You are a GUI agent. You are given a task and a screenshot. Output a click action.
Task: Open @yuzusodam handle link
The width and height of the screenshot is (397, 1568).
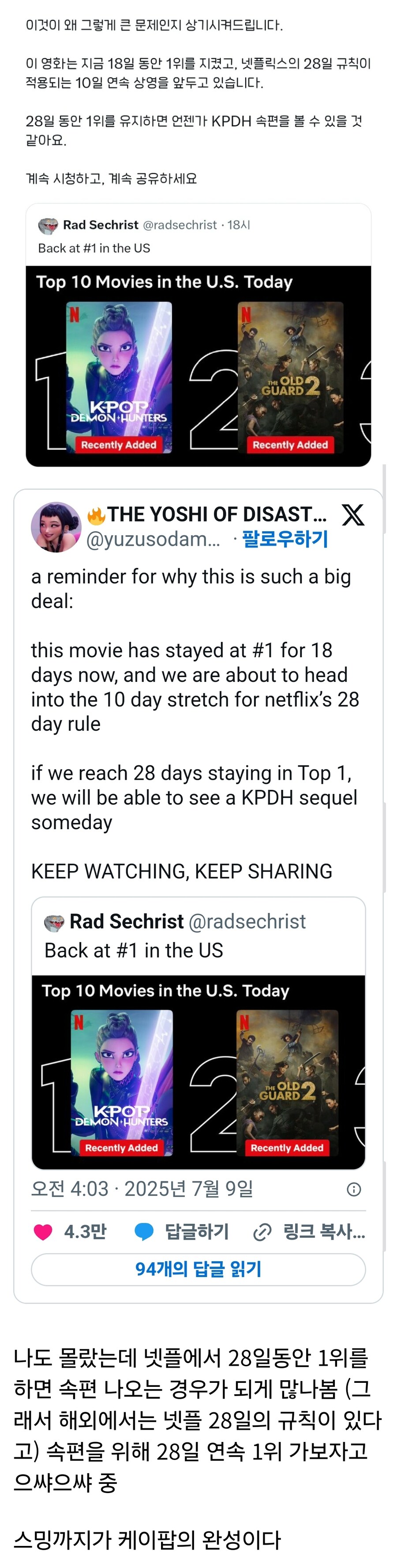coord(153,539)
